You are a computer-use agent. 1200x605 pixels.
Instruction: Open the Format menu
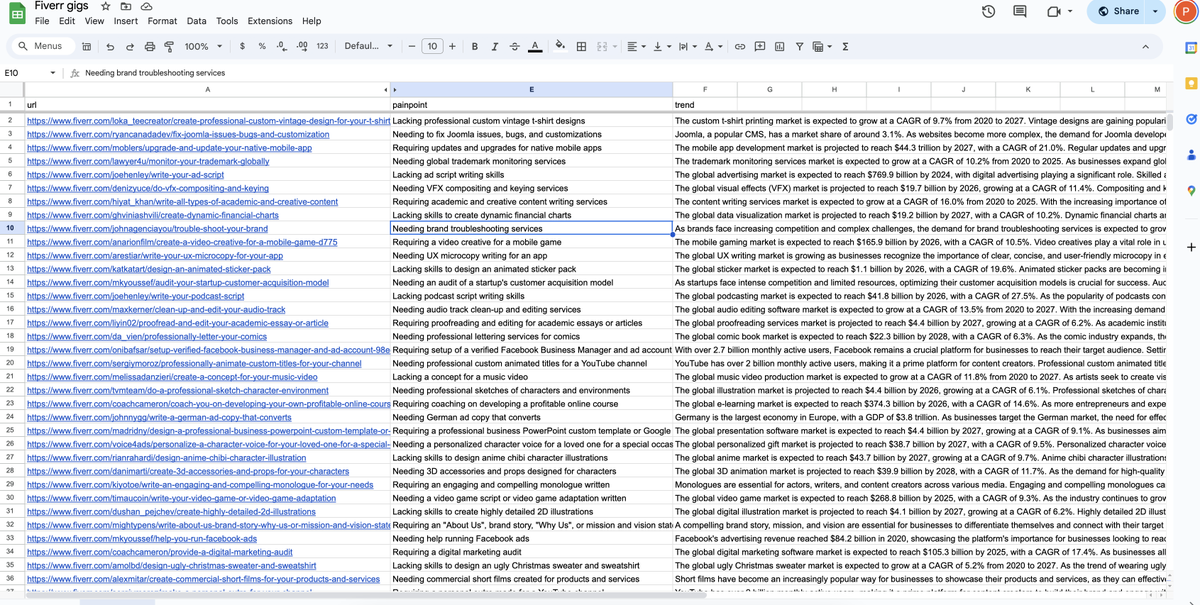pos(162,21)
